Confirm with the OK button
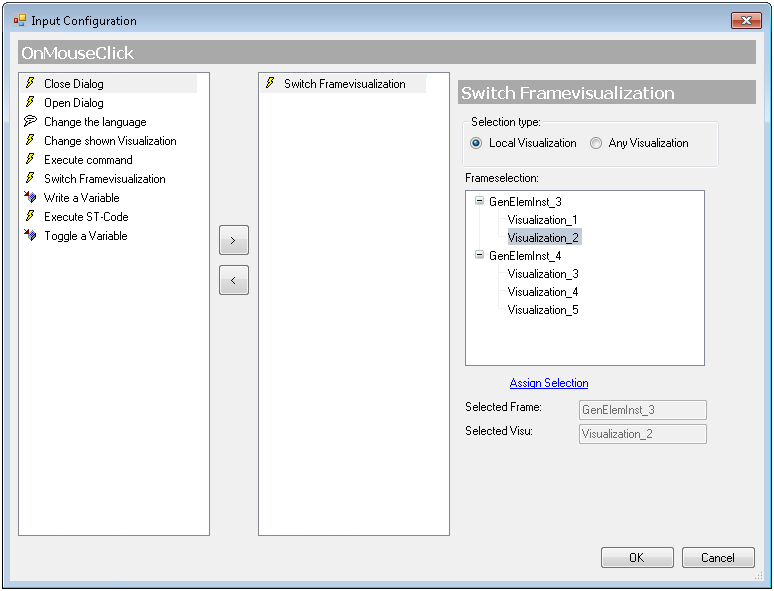The image size is (774, 591). [637, 557]
